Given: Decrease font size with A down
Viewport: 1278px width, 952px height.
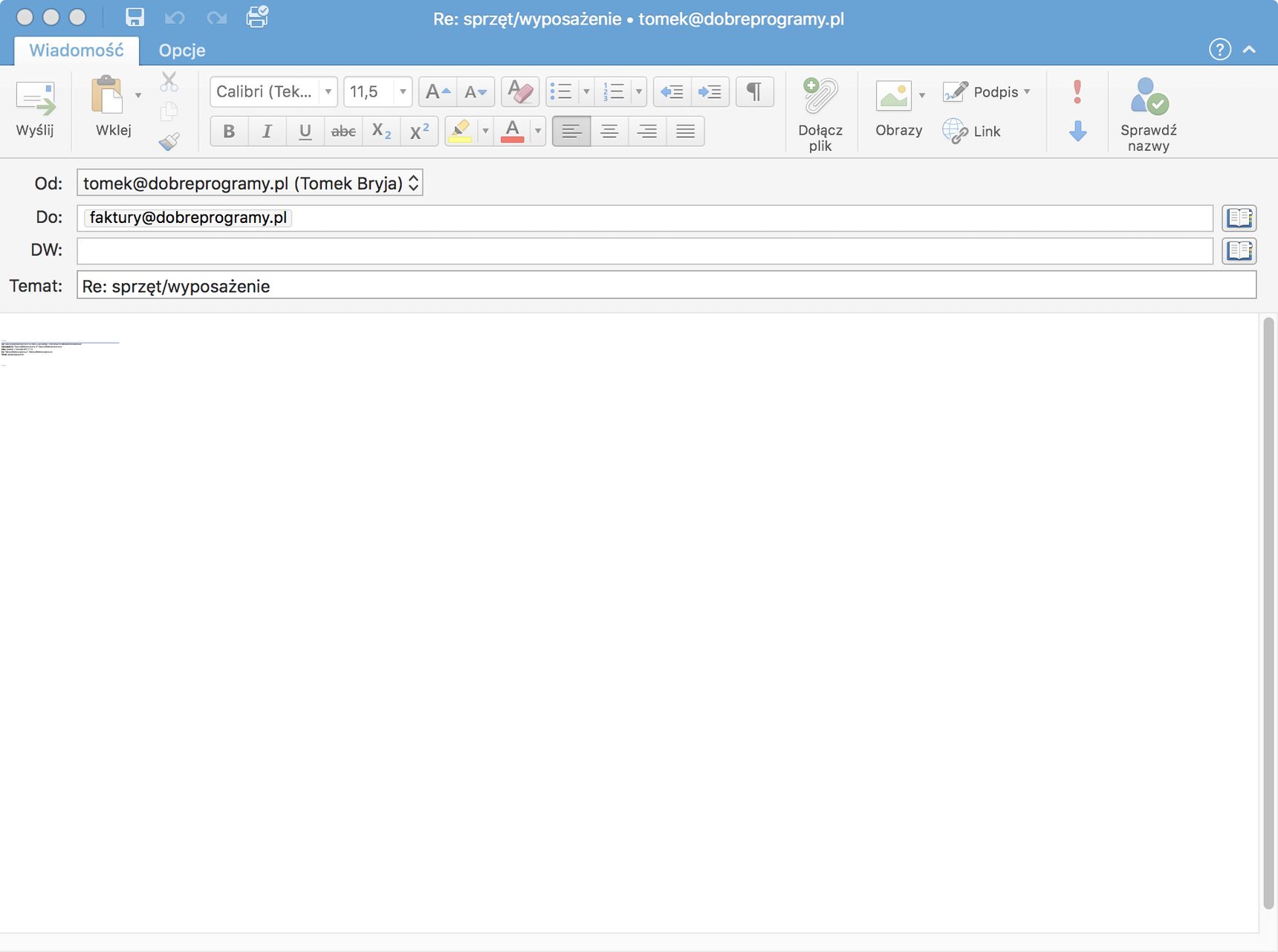Looking at the screenshot, I should [x=476, y=92].
